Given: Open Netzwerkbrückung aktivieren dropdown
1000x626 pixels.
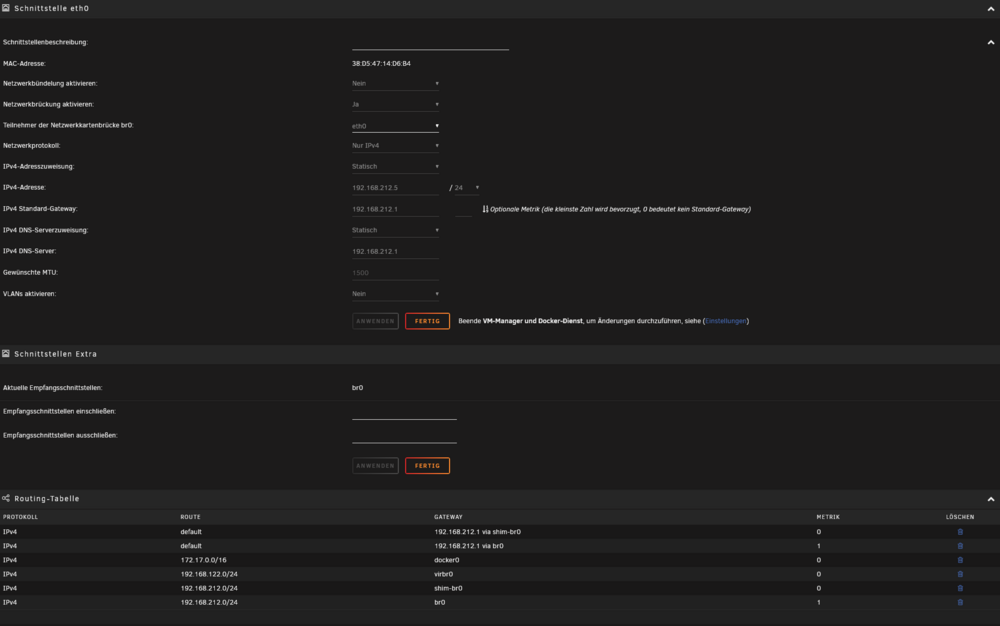Looking at the screenshot, I should tap(395, 104).
